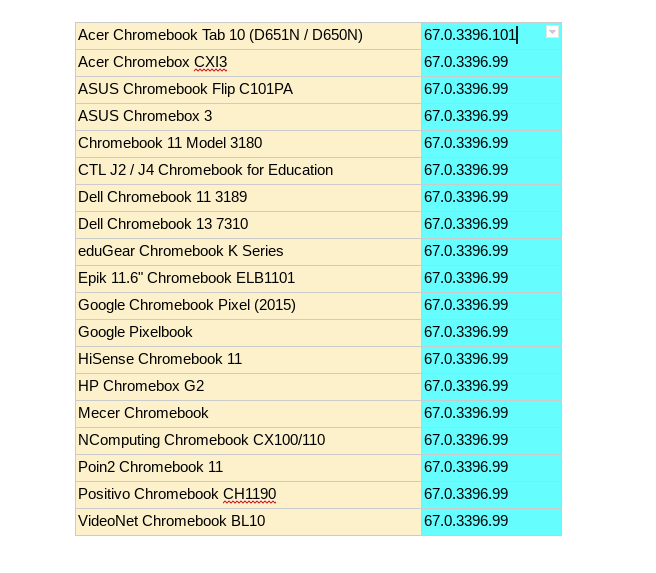Select the Dell Chromebook 13 7310 cell
656x573 pixels.
pyautogui.click(x=163, y=225)
